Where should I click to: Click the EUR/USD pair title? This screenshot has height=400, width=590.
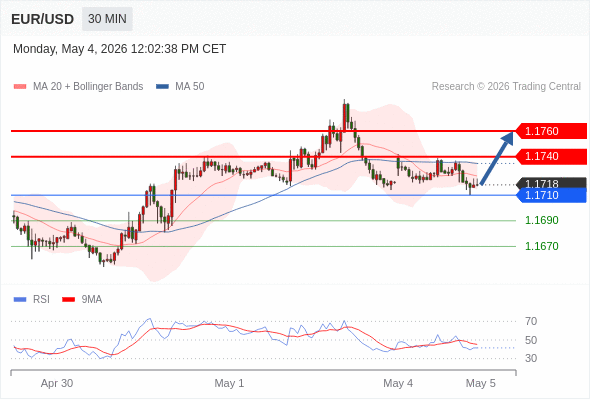coord(43,19)
